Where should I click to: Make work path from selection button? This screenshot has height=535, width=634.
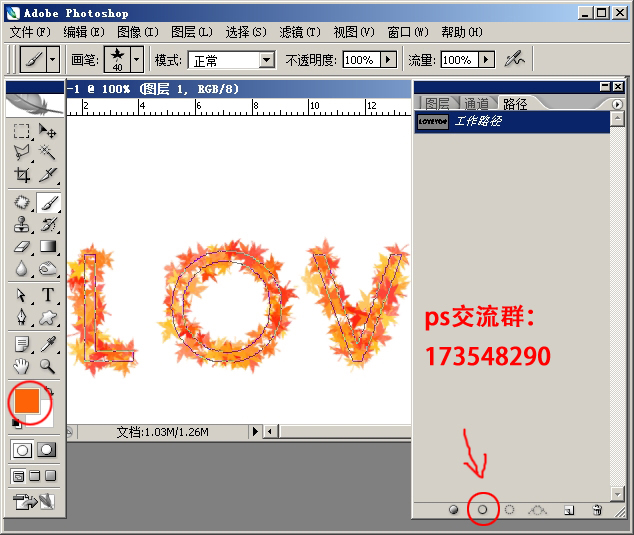pyautogui.click(x=538, y=510)
